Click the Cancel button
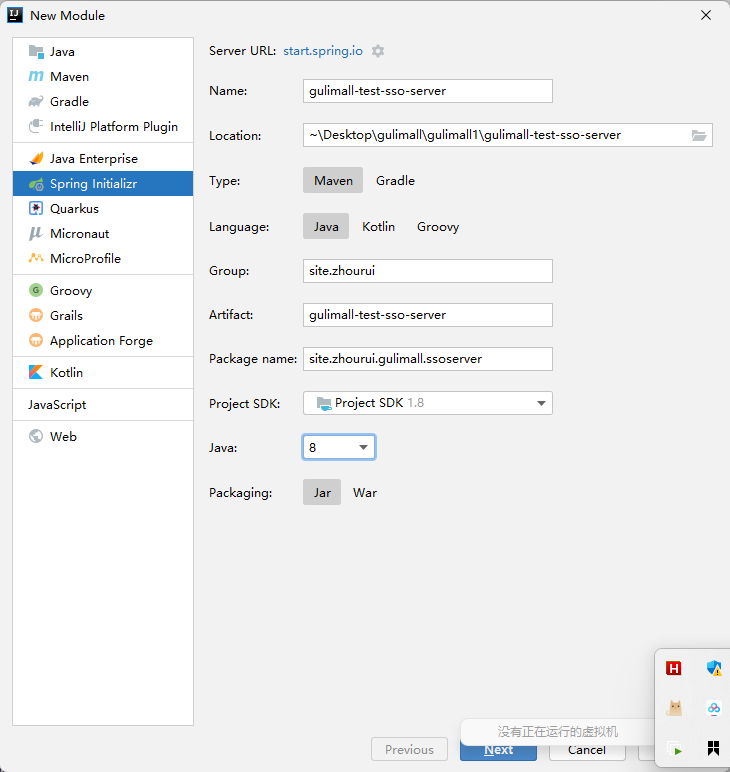 (587, 749)
